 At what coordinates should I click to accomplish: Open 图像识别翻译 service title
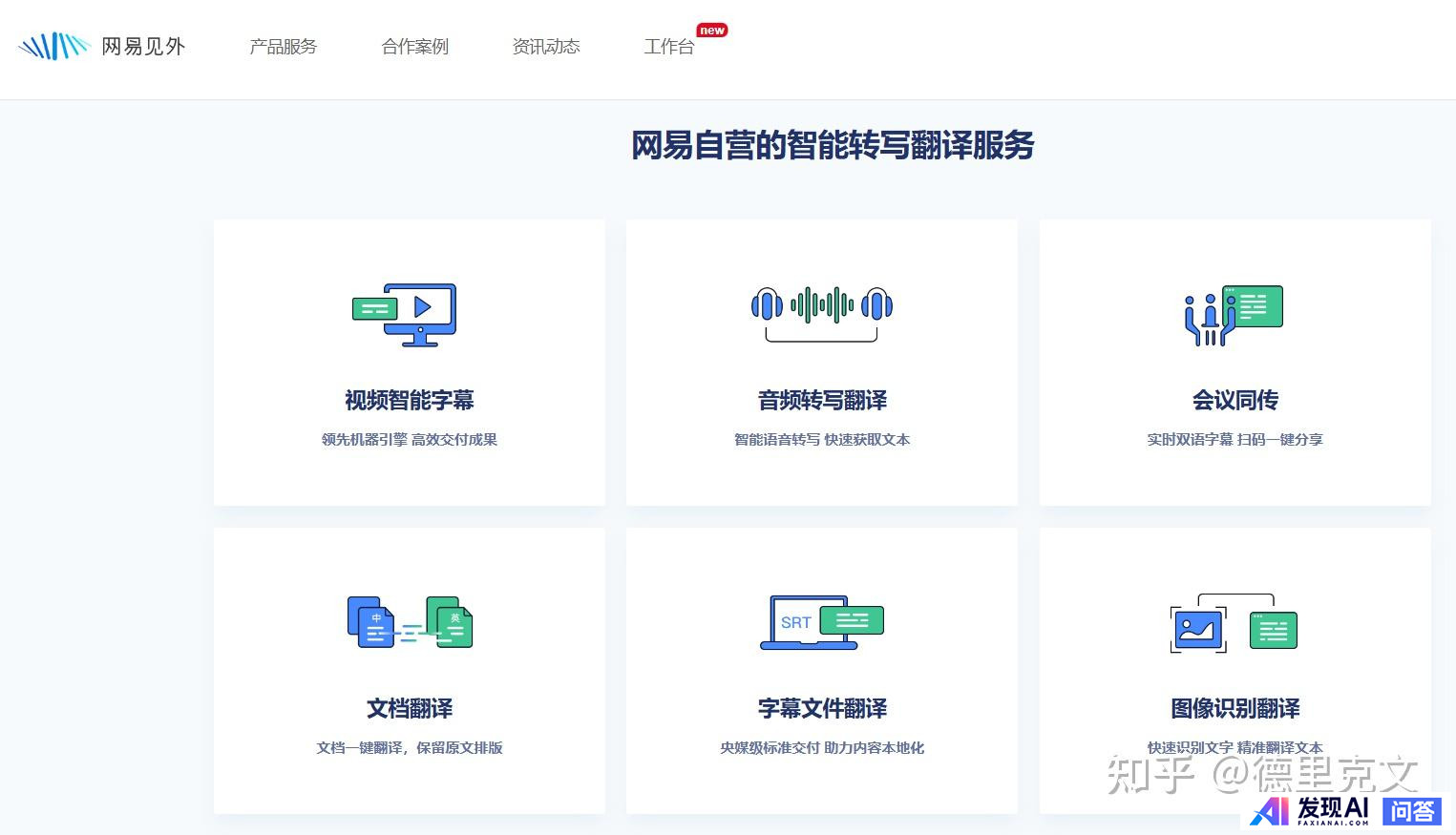[1234, 708]
